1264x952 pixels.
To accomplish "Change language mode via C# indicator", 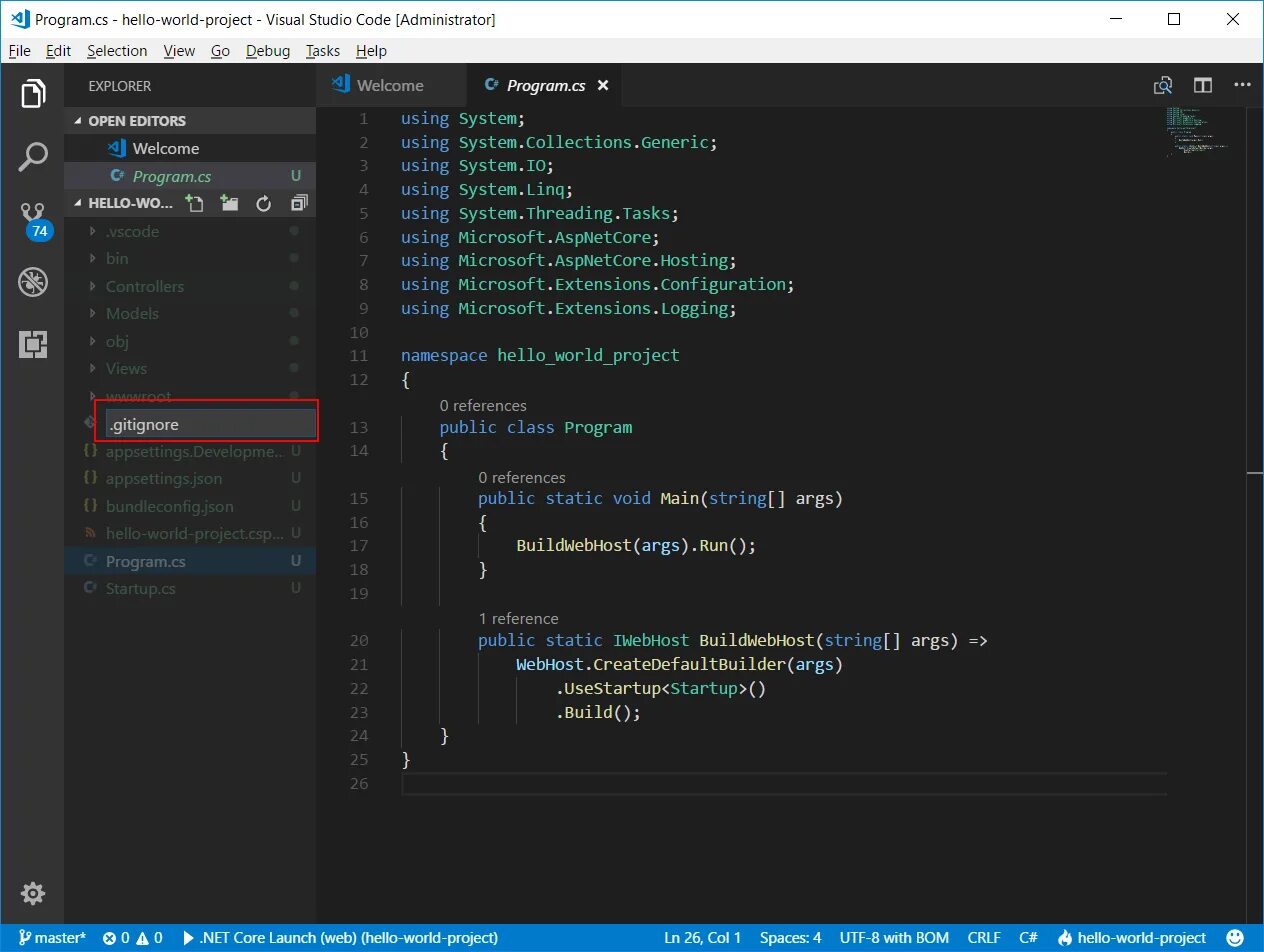I will click(x=1028, y=938).
